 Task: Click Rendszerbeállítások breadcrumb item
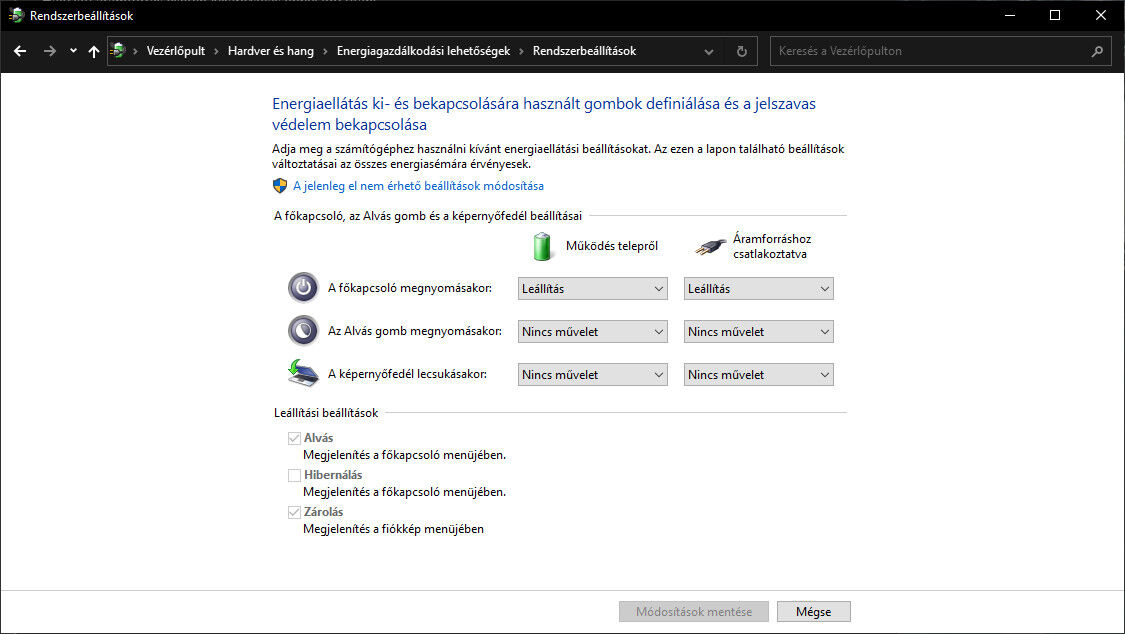click(584, 51)
